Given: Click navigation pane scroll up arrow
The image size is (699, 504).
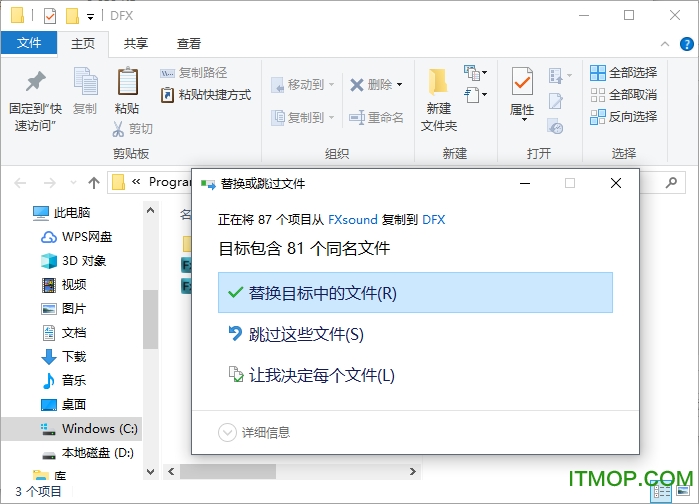Looking at the screenshot, I should [x=151, y=210].
